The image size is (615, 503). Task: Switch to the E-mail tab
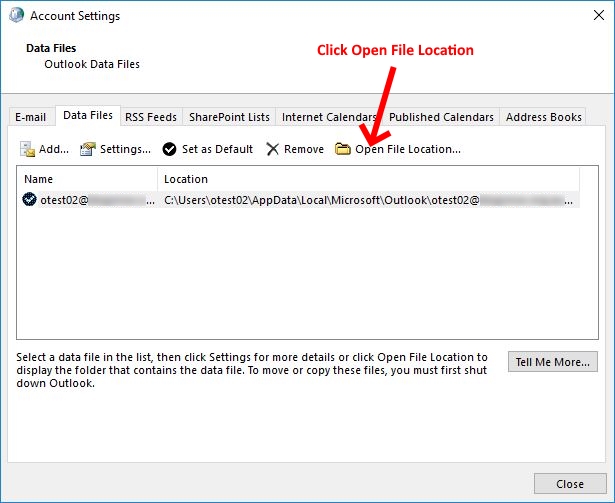[31, 117]
